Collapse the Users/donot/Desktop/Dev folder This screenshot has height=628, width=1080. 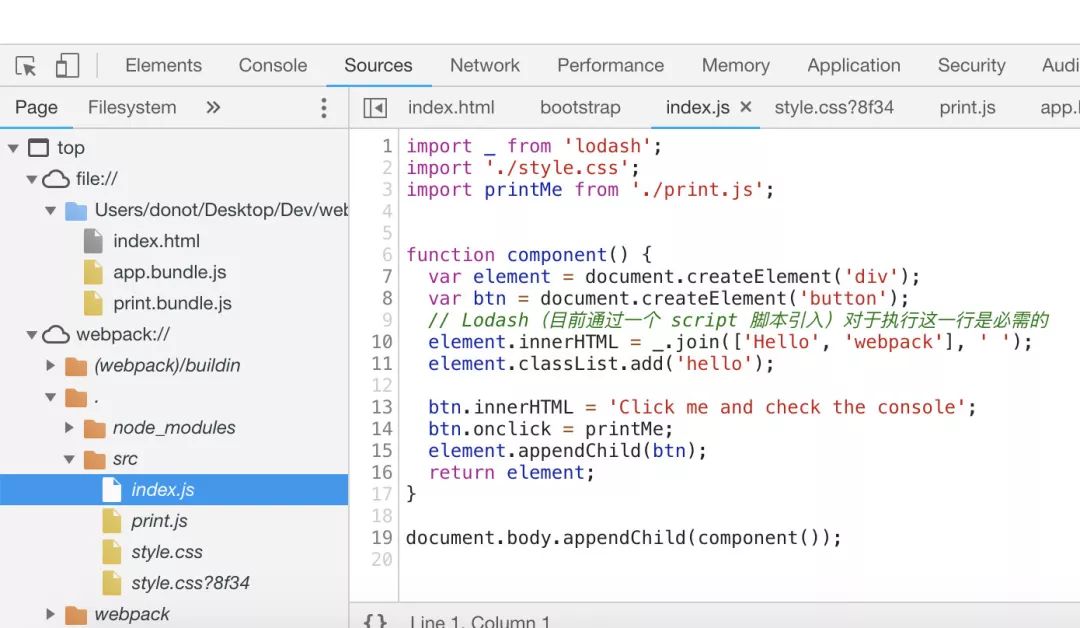click(50, 210)
